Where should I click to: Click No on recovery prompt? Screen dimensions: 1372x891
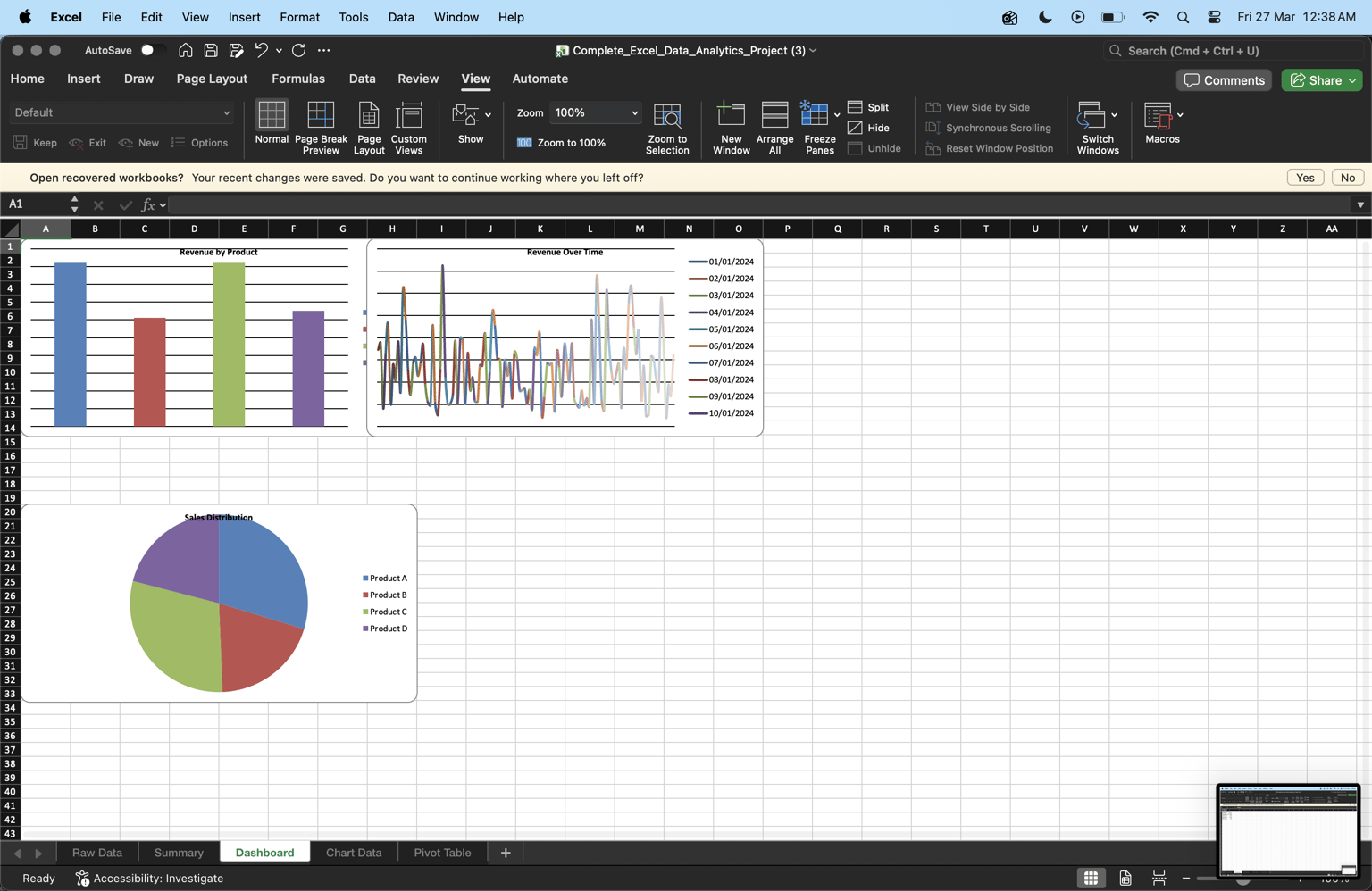1347,178
